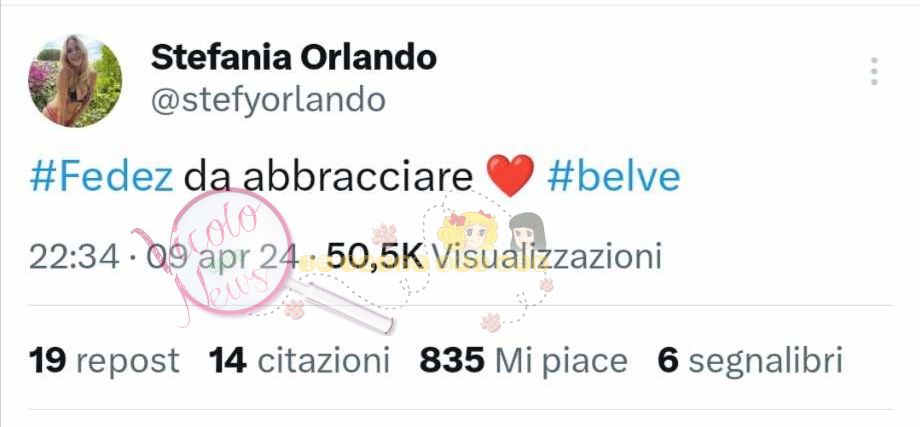
Task: Click the red heart emoji in tweet
Action: [510, 176]
